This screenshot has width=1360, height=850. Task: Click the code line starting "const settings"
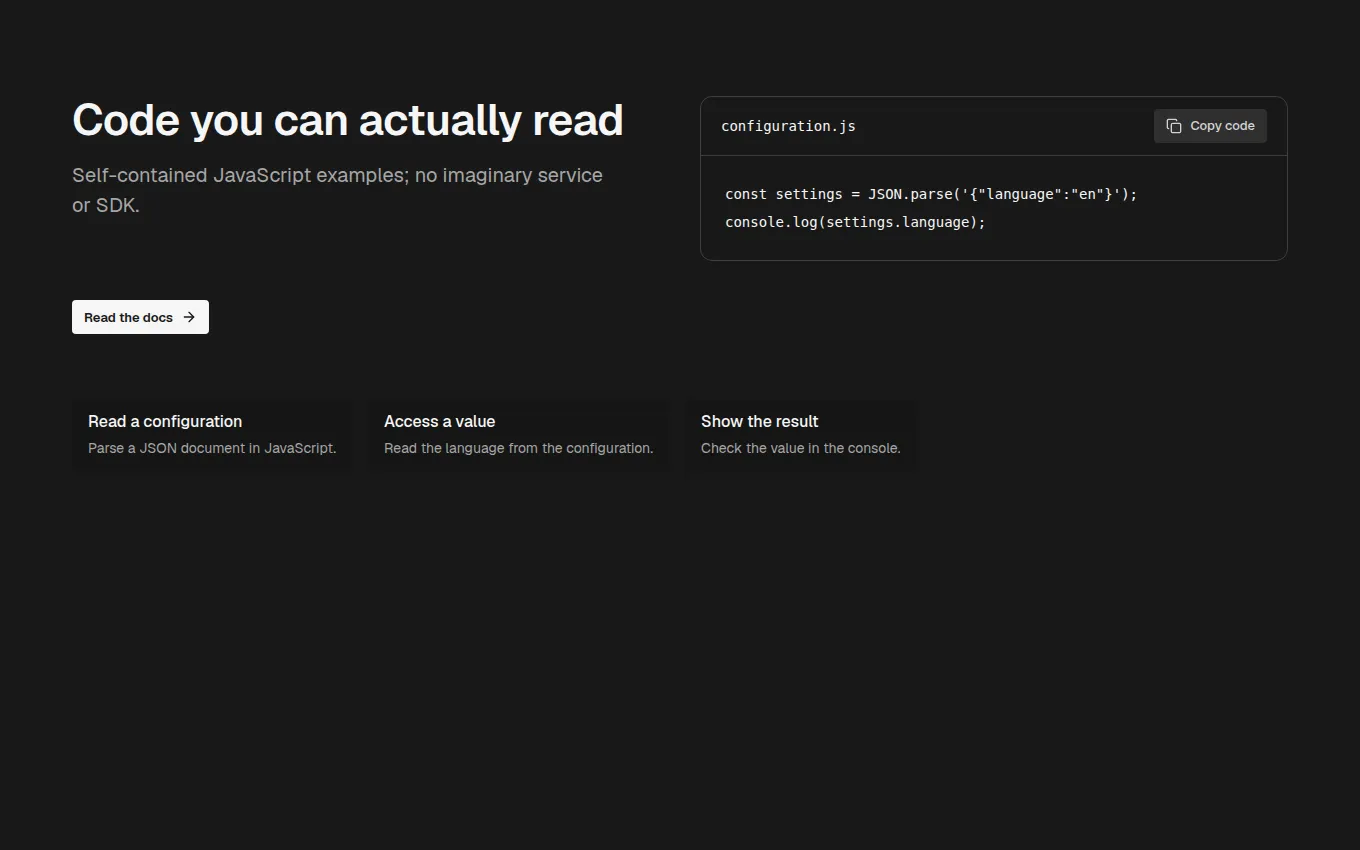(x=931, y=194)
